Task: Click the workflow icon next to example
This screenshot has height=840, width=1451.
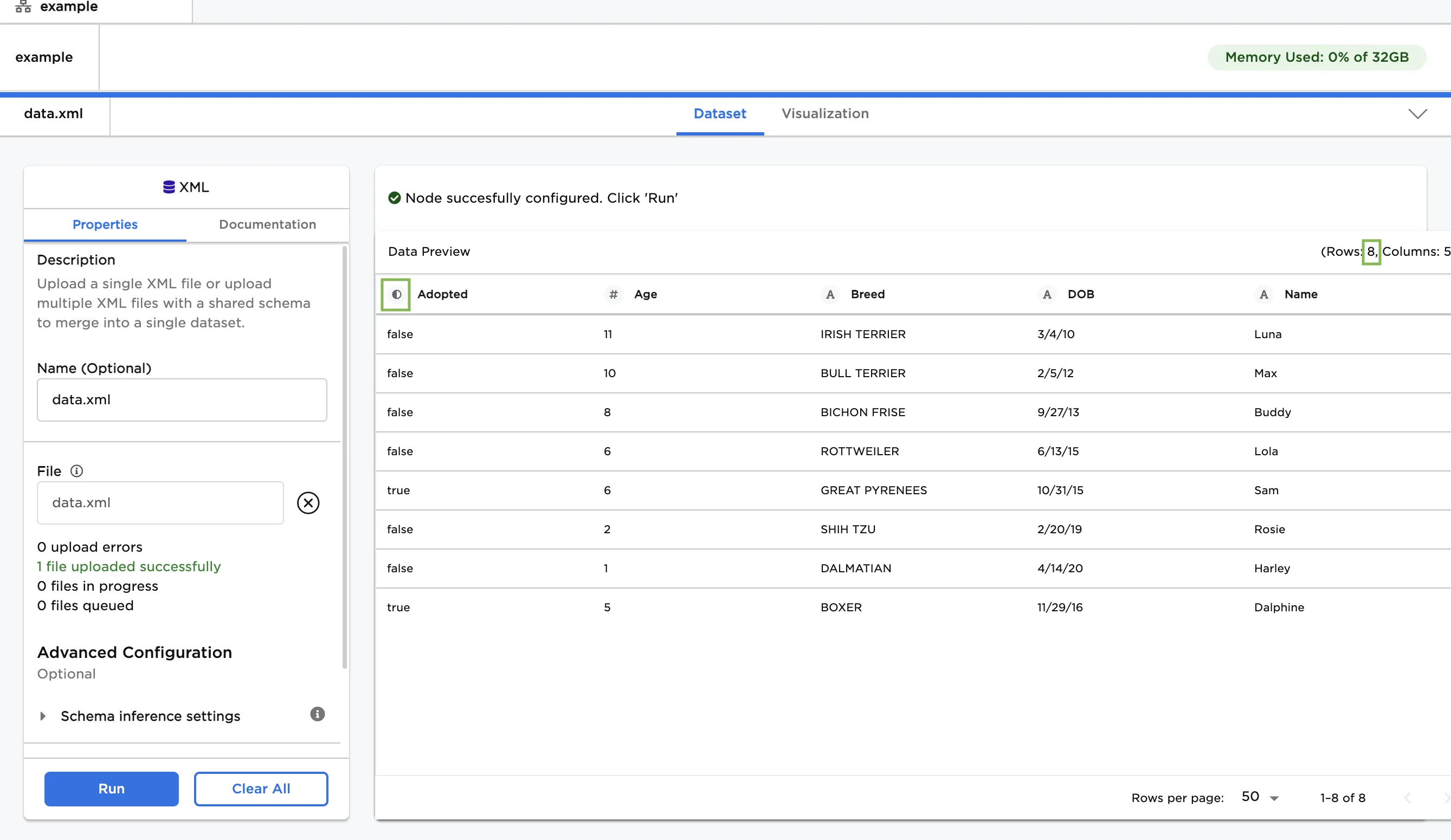Action: point(22,7)
